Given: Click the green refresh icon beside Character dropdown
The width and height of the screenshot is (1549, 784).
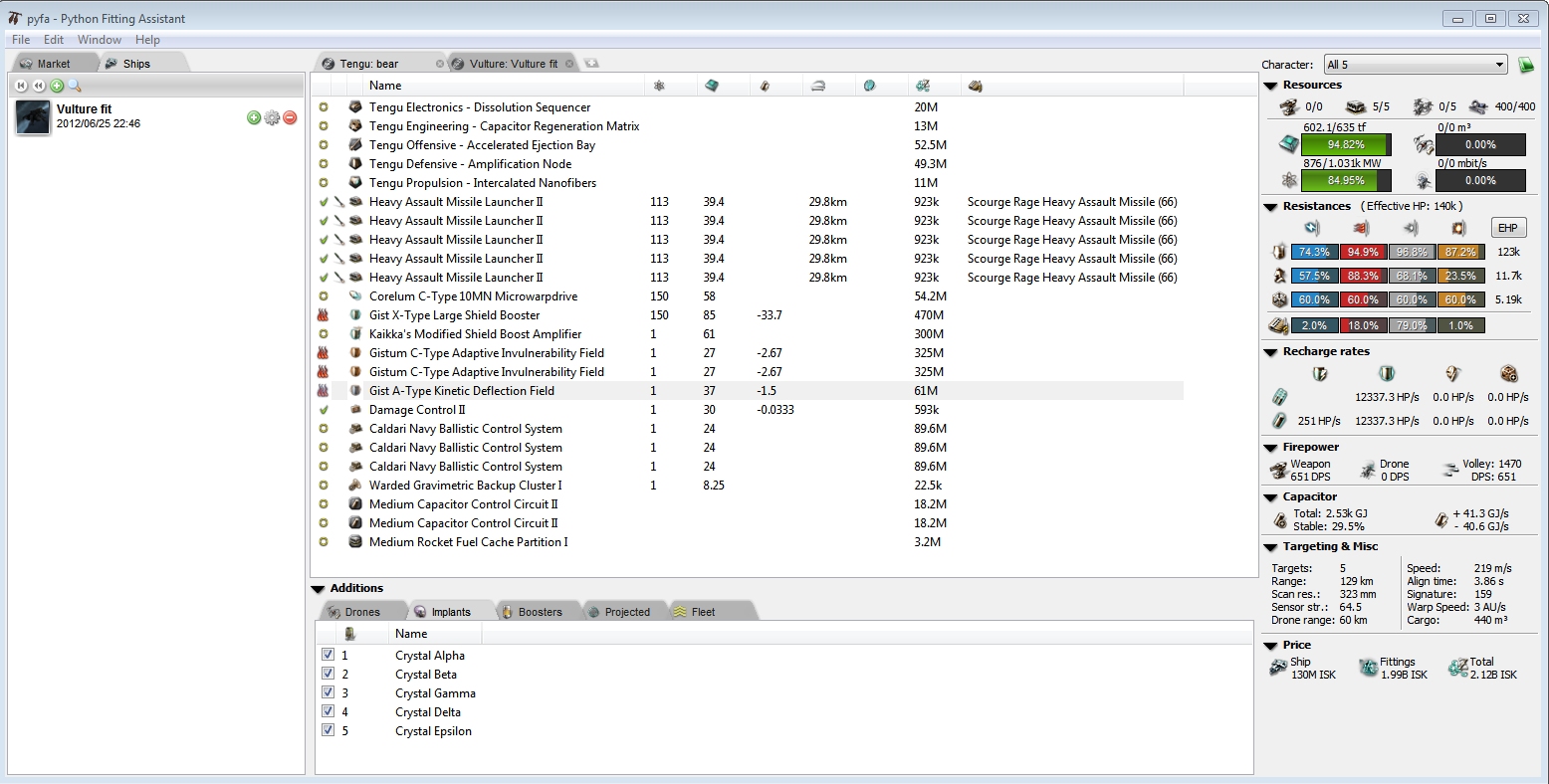Looking at the screenshot, I should click(x=1526, y=65).
